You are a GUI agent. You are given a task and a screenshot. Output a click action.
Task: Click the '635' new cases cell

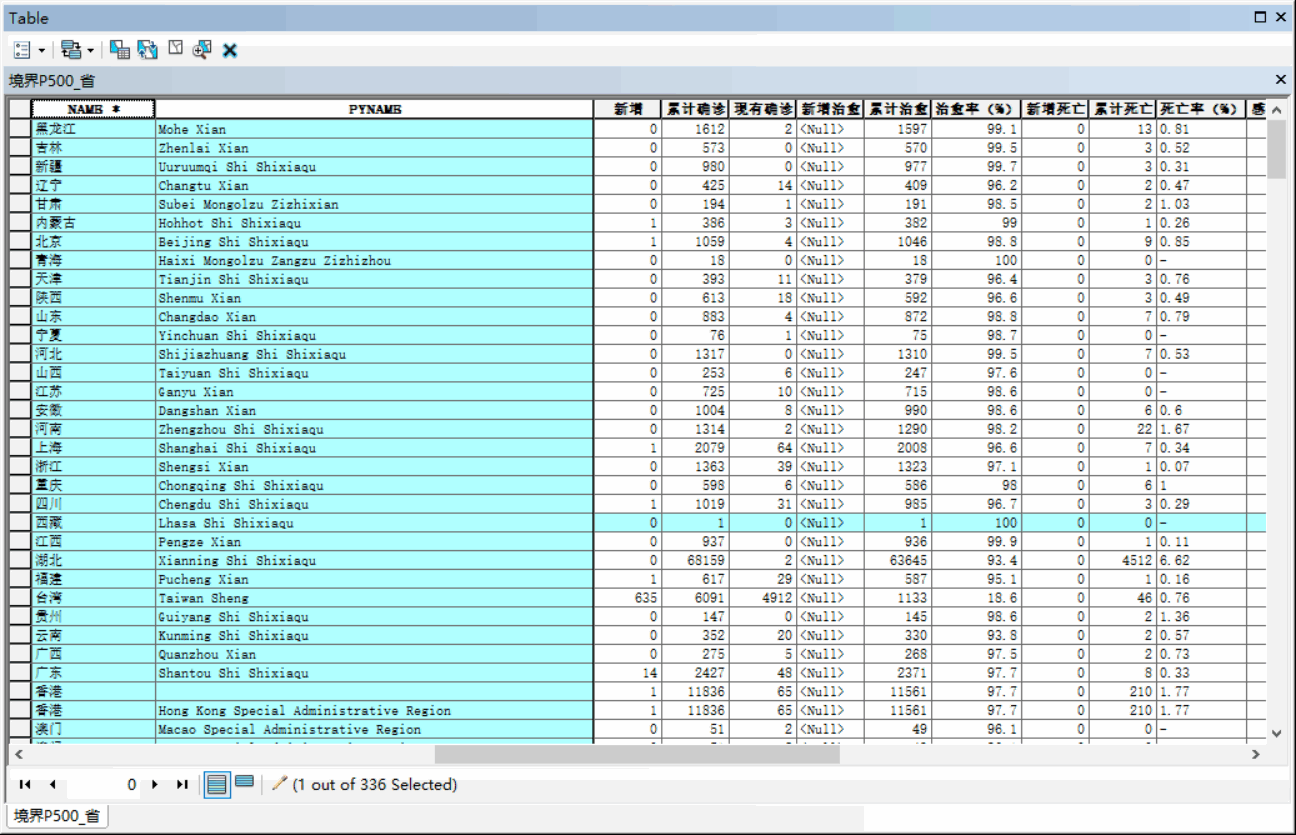pyautogui.click(x=628, y=598)
